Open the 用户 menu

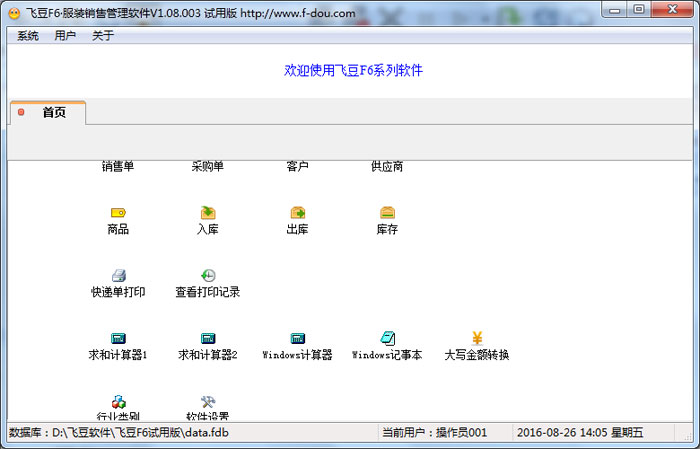coord(65,36)
